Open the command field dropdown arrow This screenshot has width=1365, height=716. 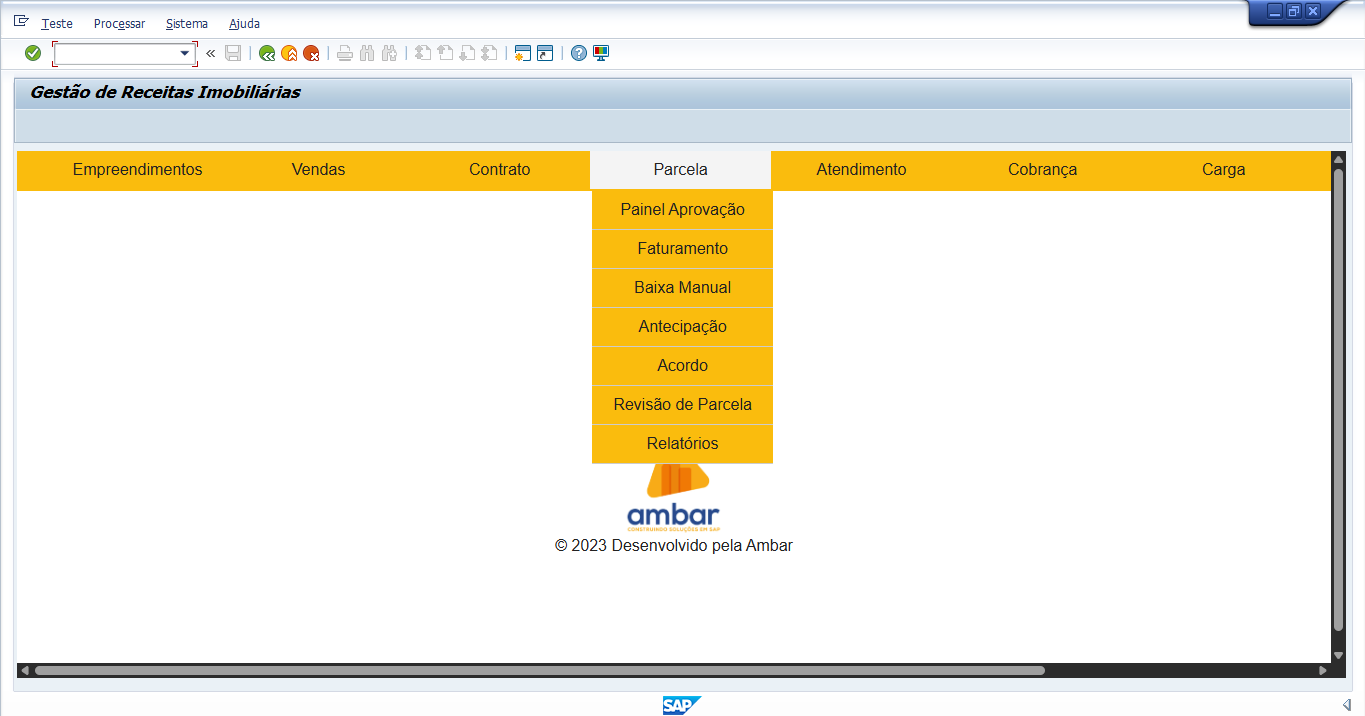coord(184,53)
